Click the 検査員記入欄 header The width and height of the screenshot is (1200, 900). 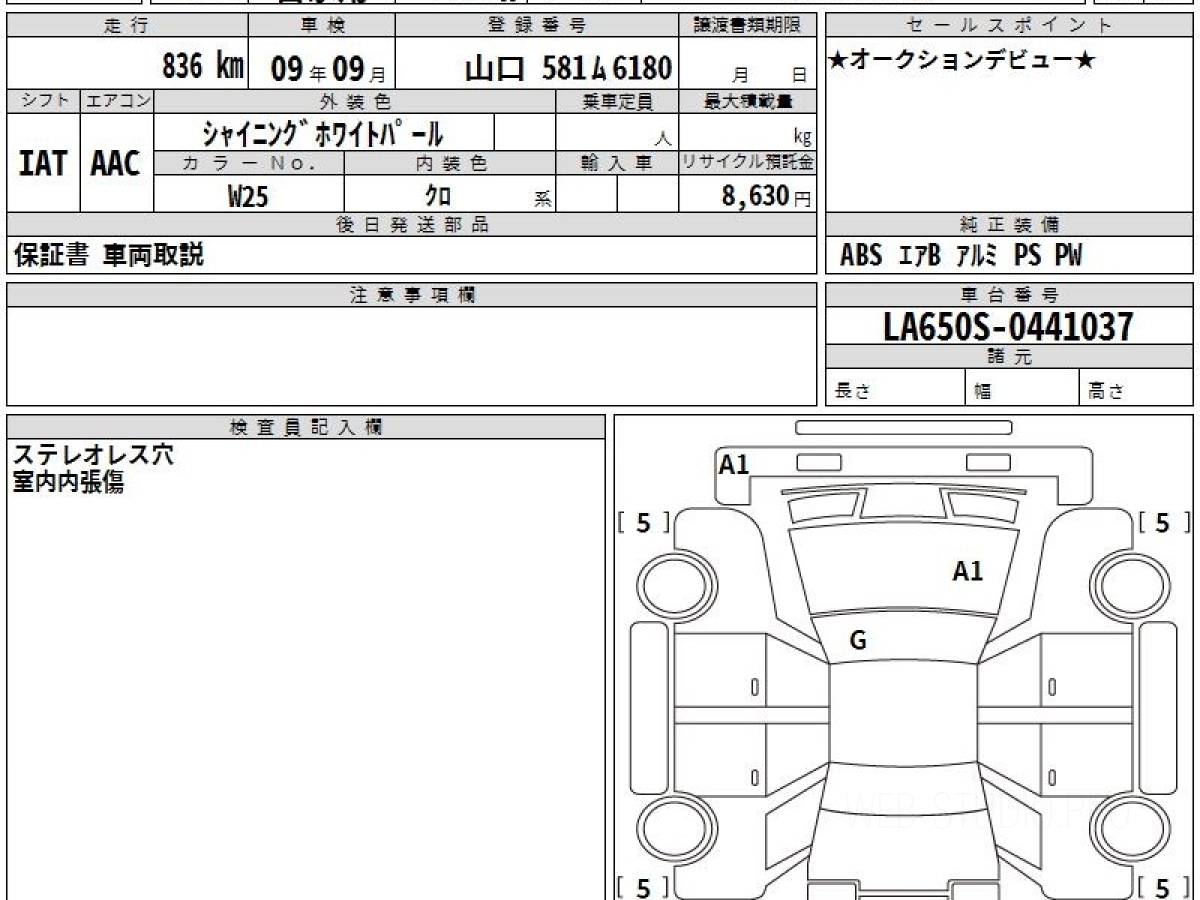[x=306, y=426]
